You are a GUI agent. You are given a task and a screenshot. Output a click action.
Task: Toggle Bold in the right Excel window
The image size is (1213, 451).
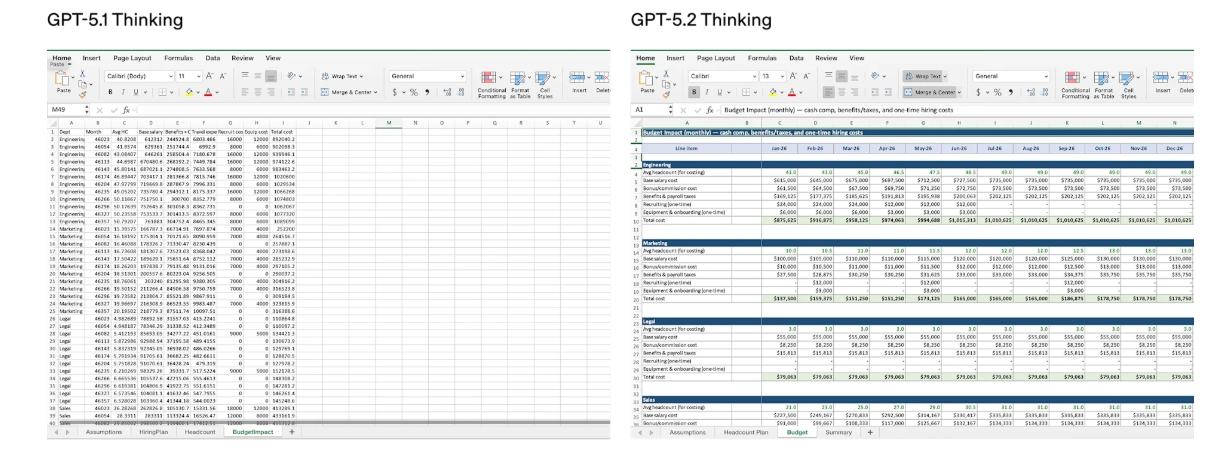click(695, 92)
